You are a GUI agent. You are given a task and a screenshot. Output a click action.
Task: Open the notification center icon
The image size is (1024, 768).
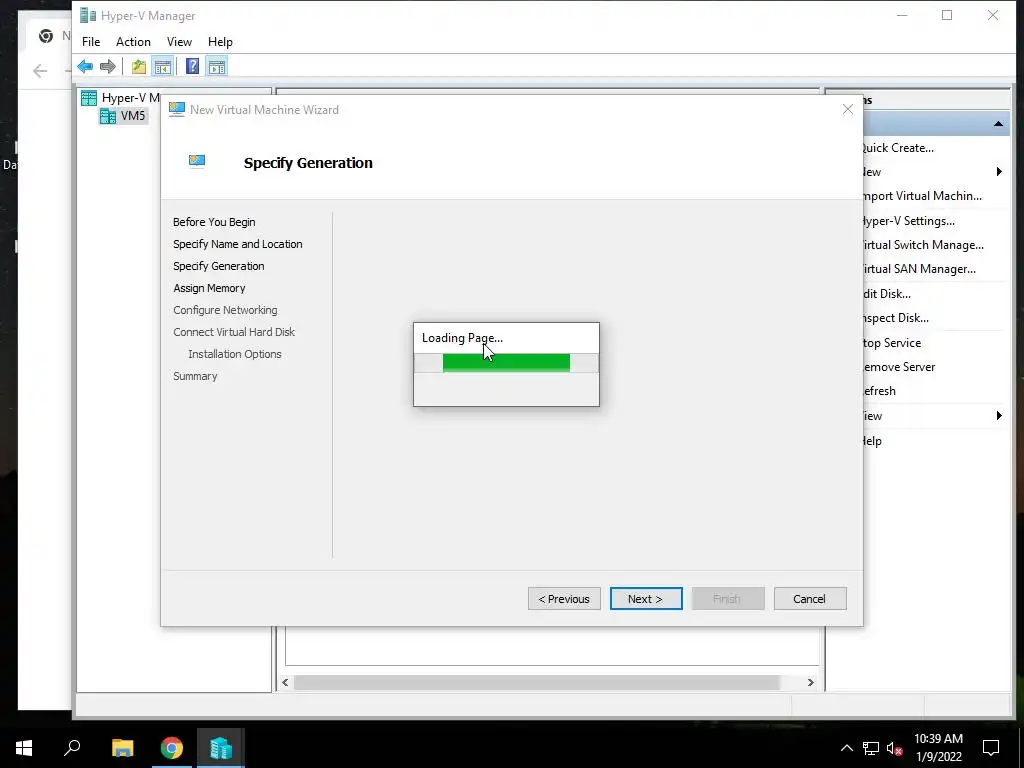991,748
